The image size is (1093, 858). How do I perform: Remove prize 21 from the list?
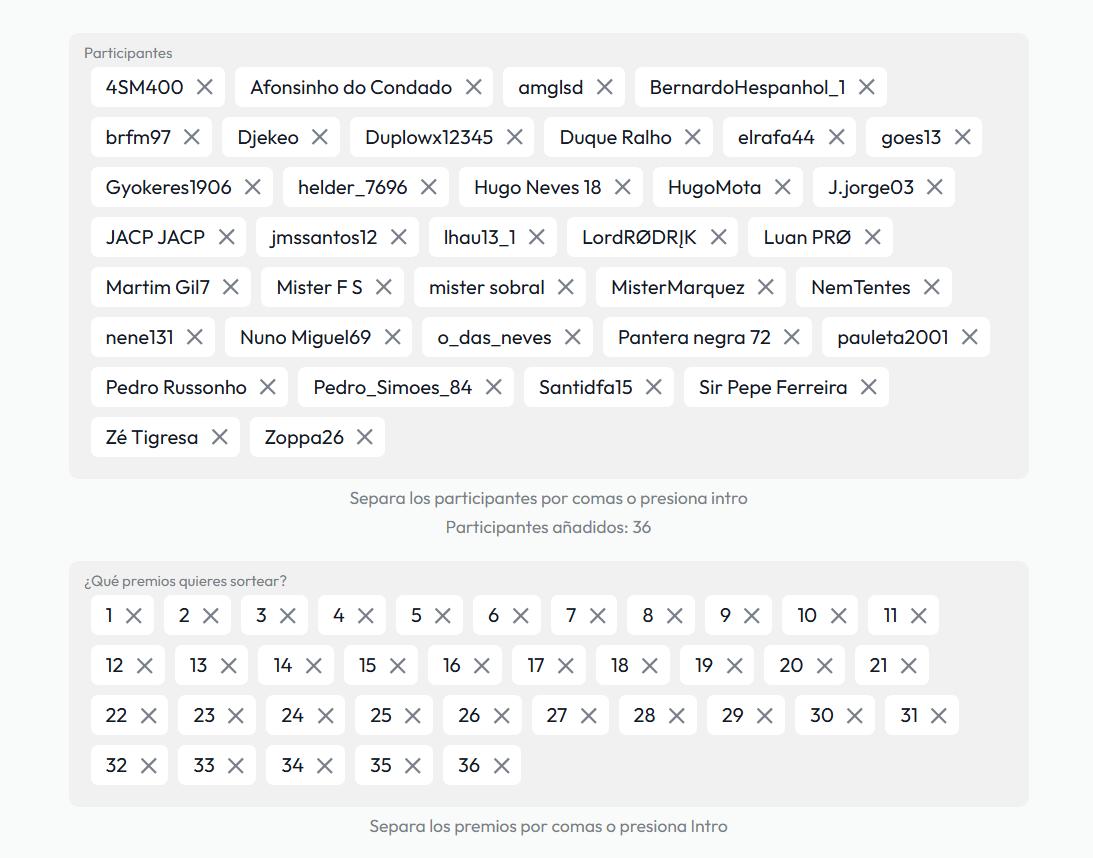click(x=908, y=666)
